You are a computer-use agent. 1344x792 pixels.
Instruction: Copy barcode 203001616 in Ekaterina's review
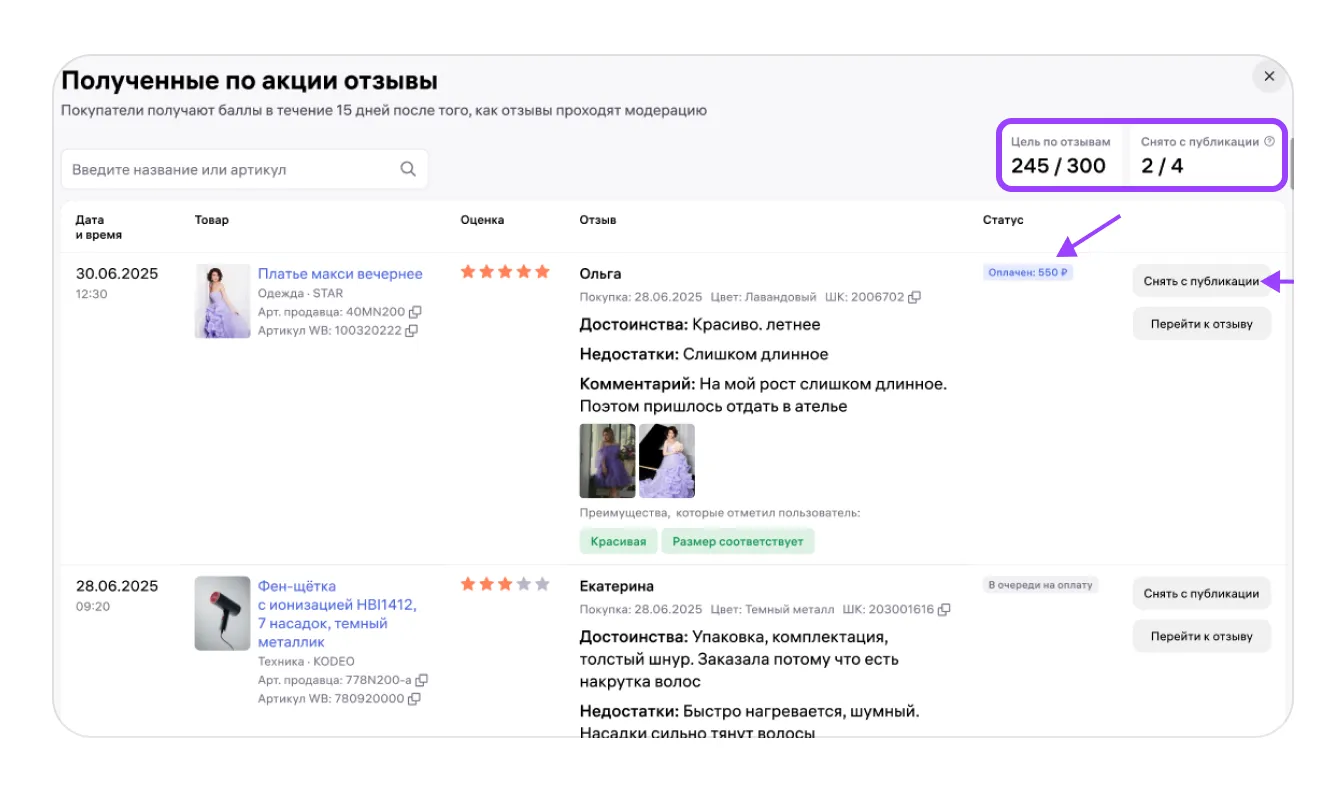pos(944,609)
